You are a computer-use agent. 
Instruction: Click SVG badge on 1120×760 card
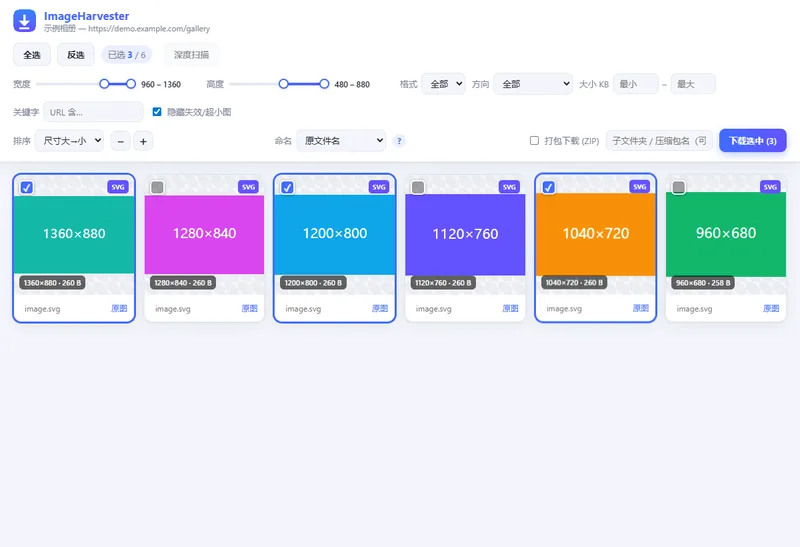click(509, 187)
